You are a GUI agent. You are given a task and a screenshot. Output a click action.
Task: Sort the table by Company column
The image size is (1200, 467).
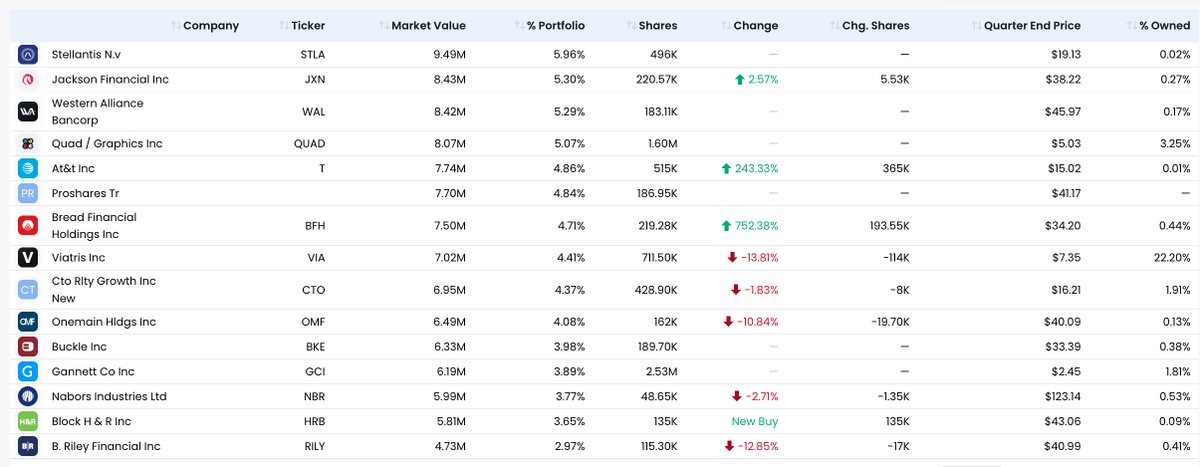pos(205,25)
